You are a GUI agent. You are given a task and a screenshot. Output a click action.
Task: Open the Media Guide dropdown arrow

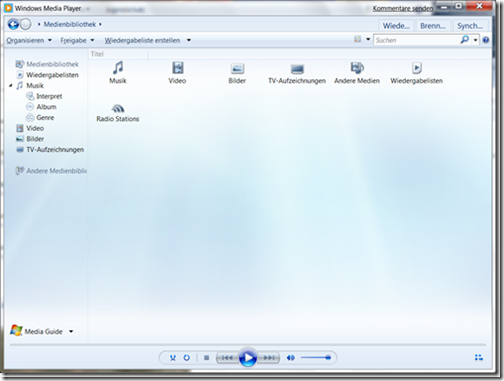tap(71, 331)
